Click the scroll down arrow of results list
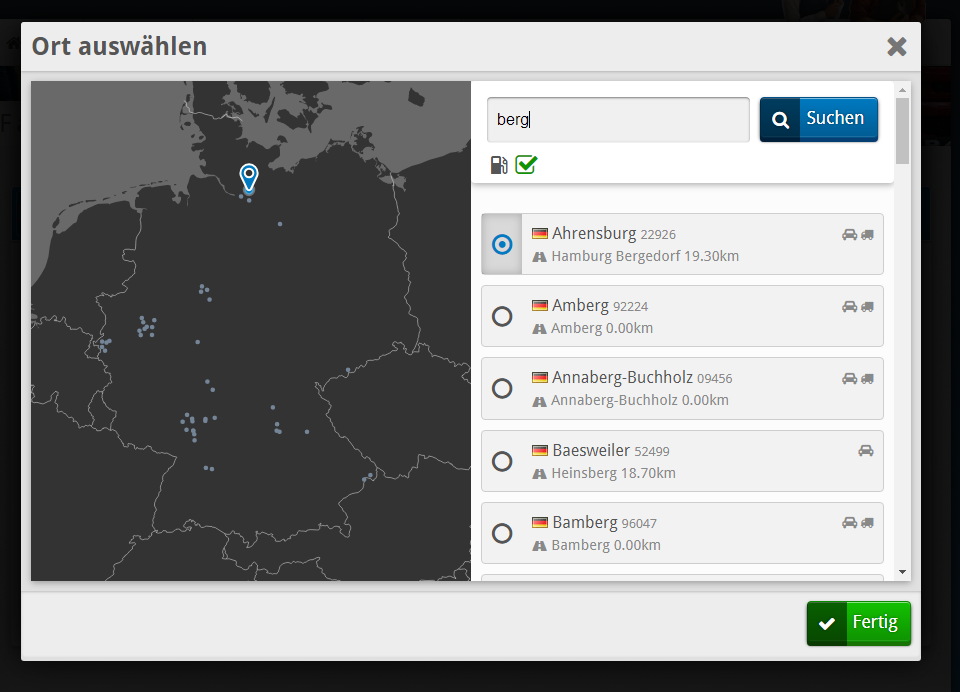 pyautogui.click(x=902, y=571)
